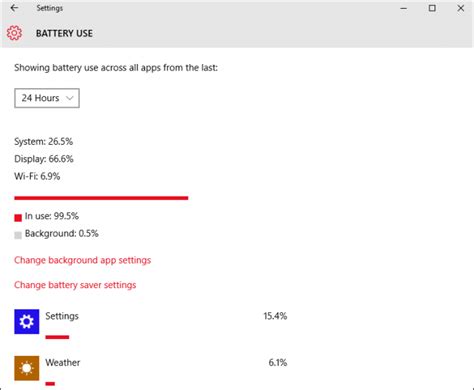This screenshot has height=390, width=474.
Task: Click the 15.4% value for Settings
Action: pos(275,316)
